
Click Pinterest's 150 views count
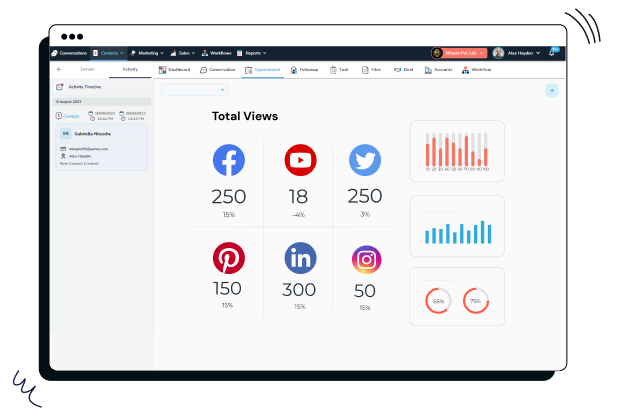click(x=227, y=289)
